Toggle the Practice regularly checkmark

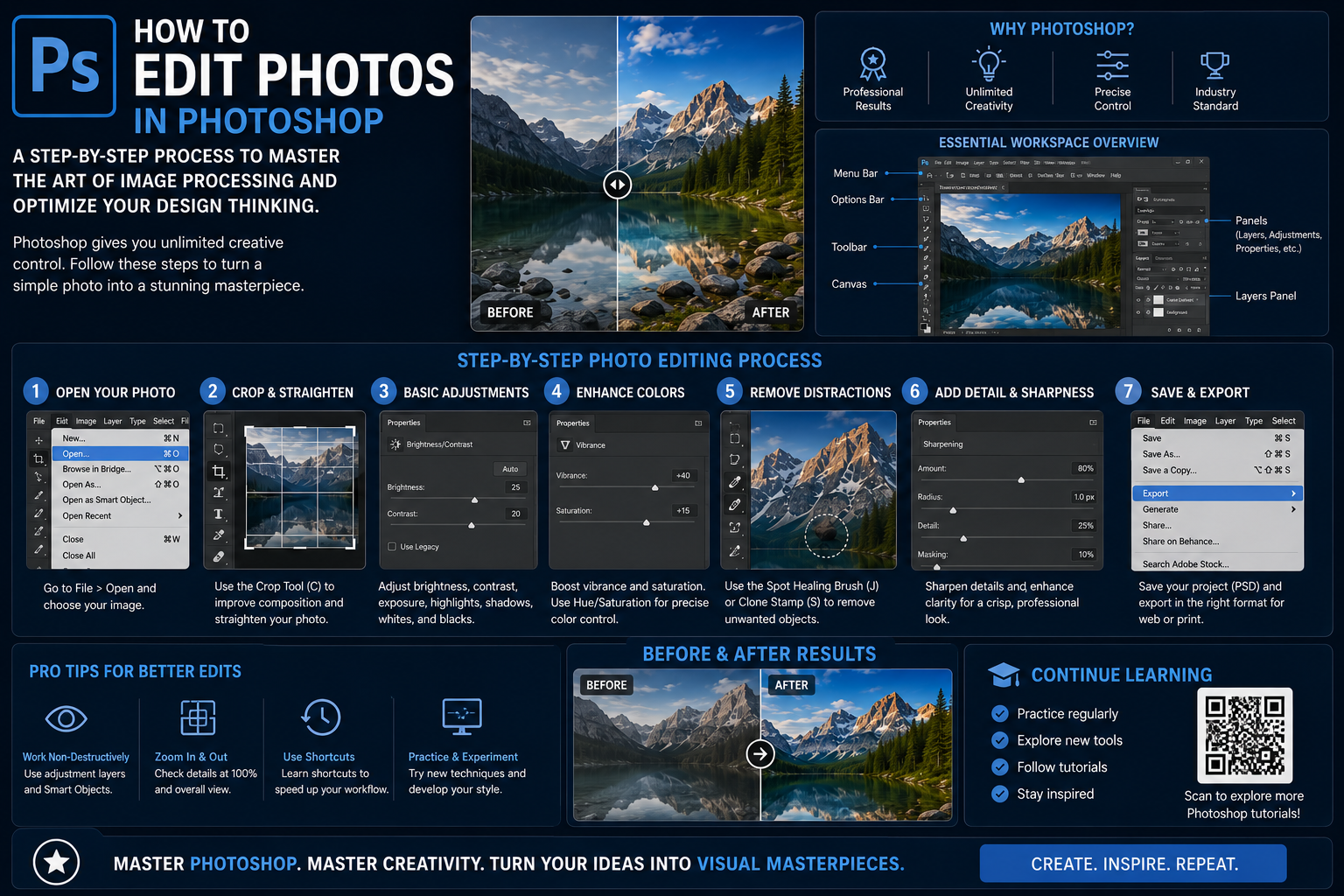[1000, 714]
